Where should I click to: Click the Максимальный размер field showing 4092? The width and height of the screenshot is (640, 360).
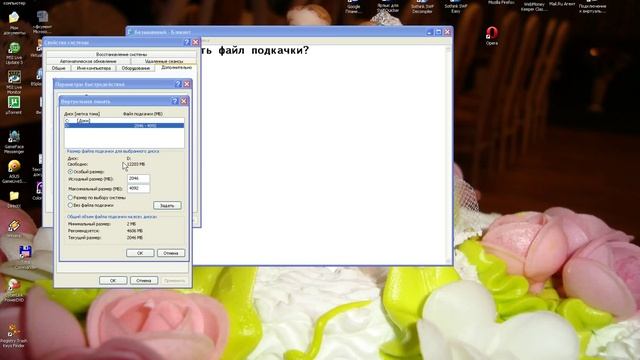[x=138, y=188]
